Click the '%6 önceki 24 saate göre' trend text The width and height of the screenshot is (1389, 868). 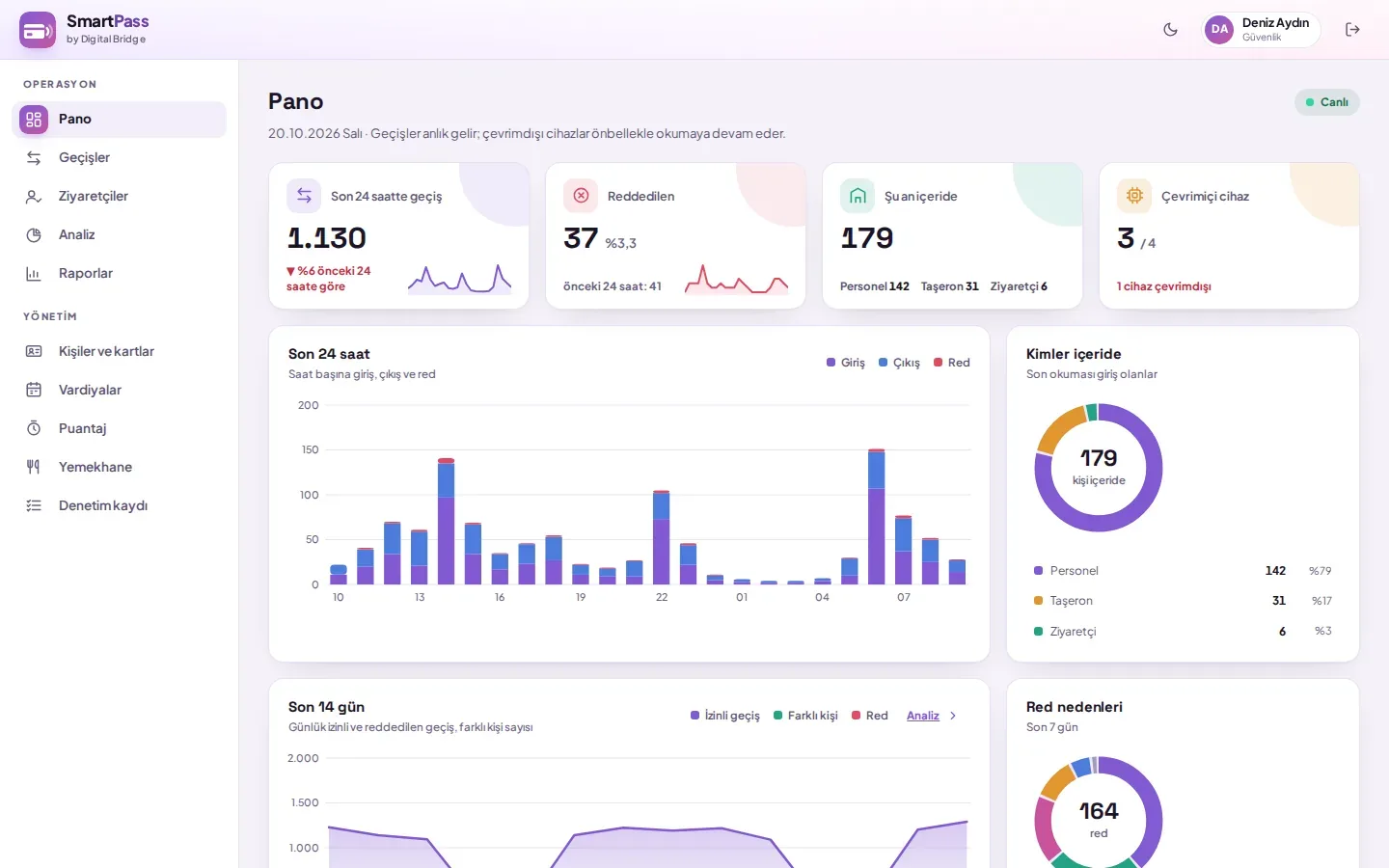click(329, 279)
